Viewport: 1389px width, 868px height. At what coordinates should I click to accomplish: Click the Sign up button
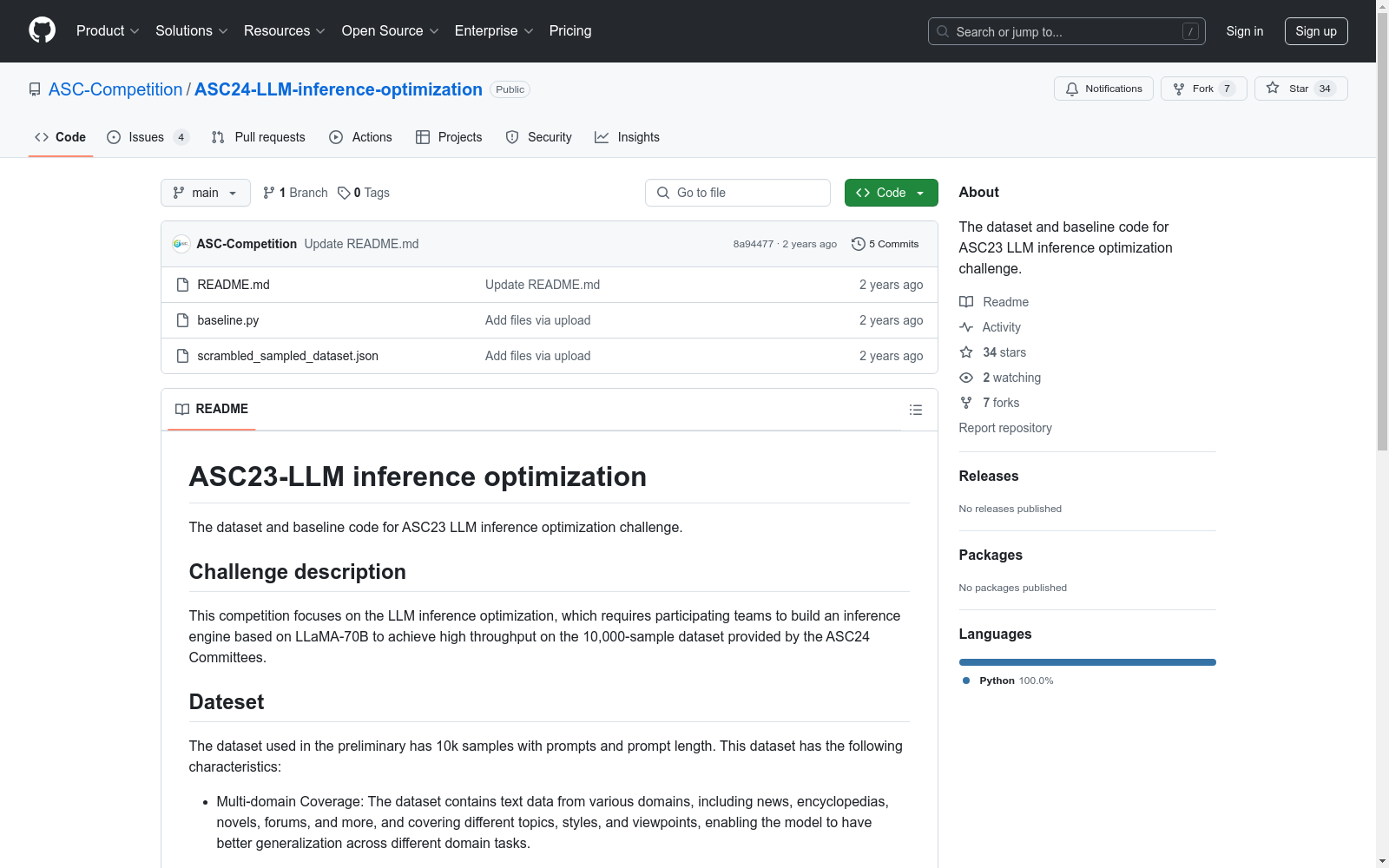(1316, 31)
